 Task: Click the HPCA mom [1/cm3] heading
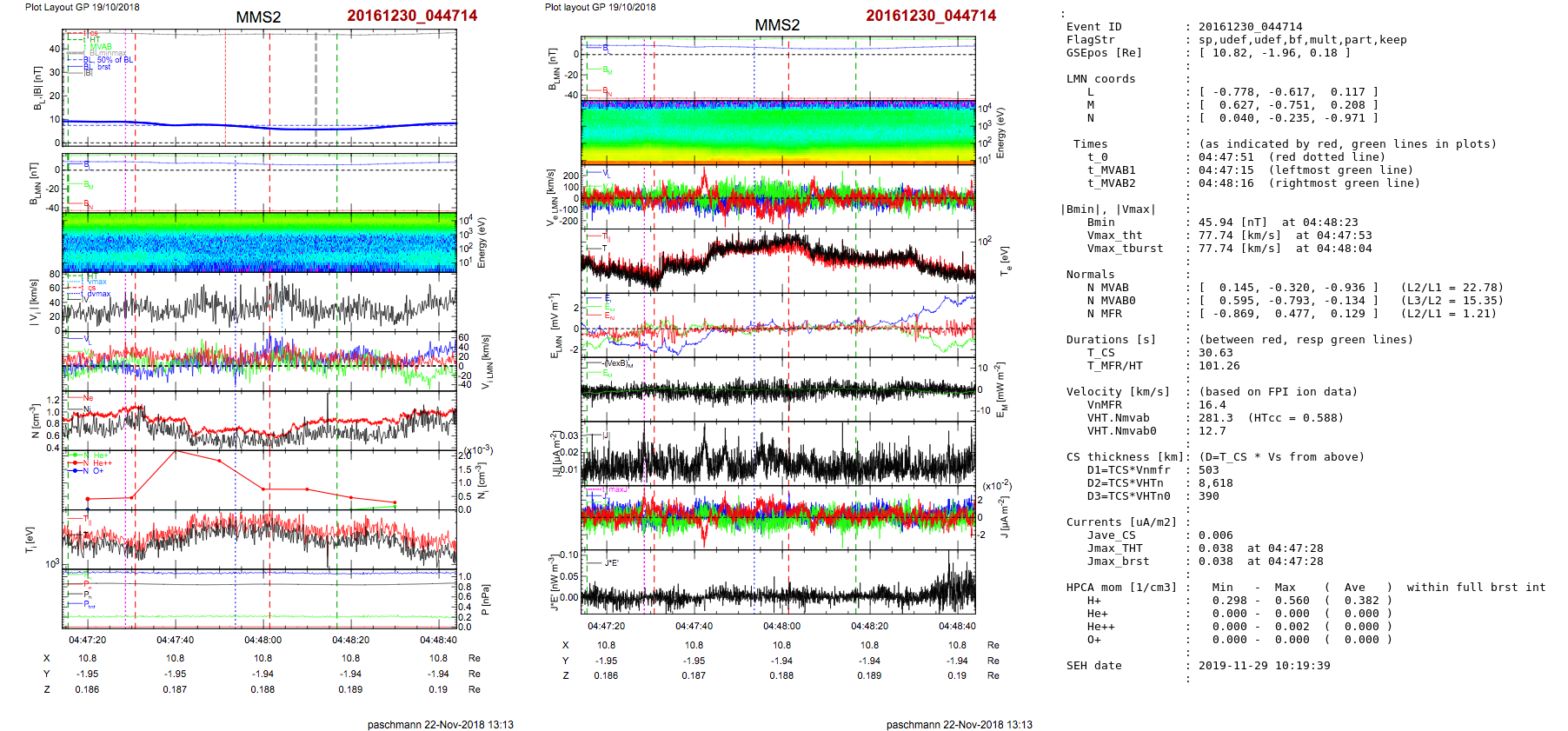tap(1121, 588)
